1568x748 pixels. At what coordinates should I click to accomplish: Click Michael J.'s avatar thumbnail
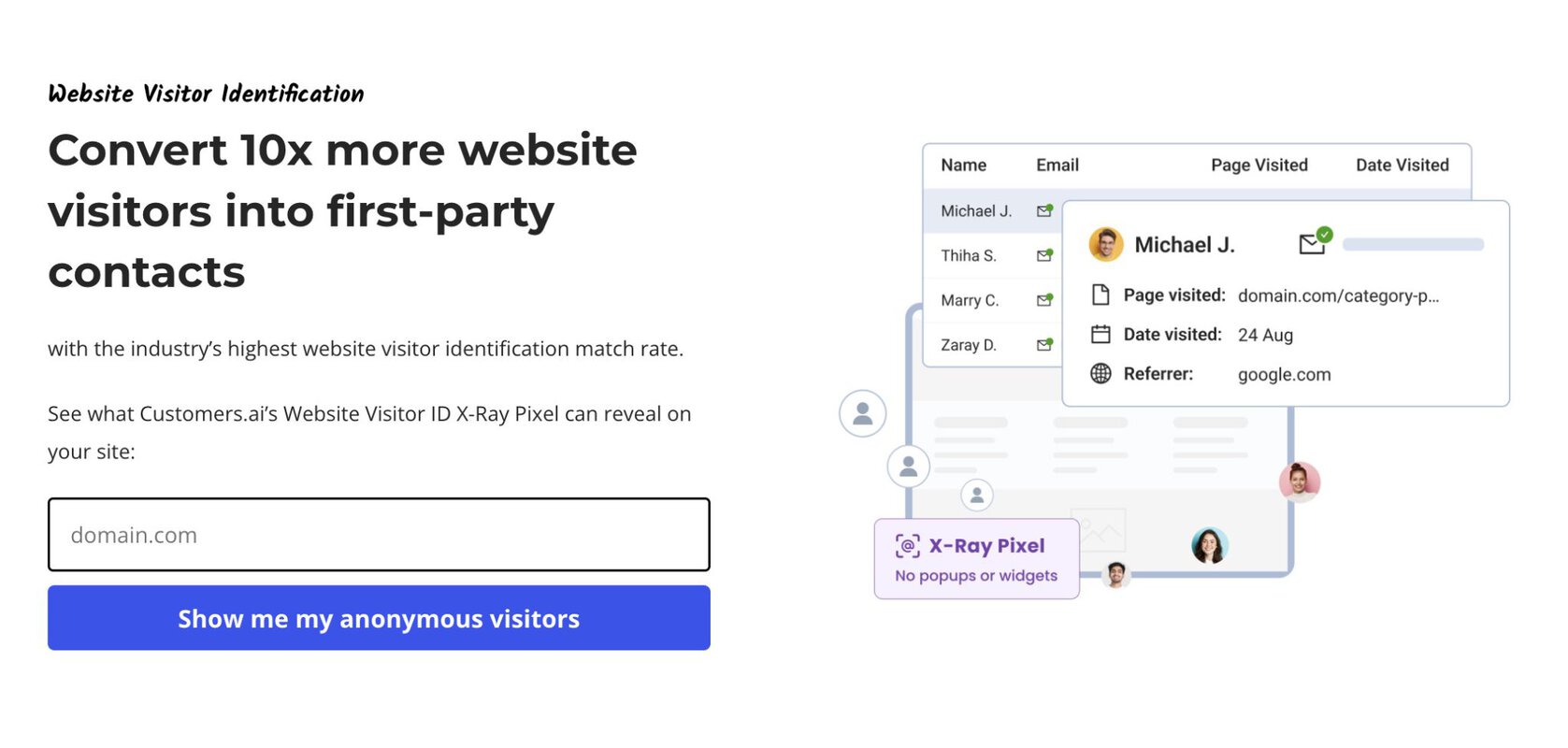[x=1104, y=244]
